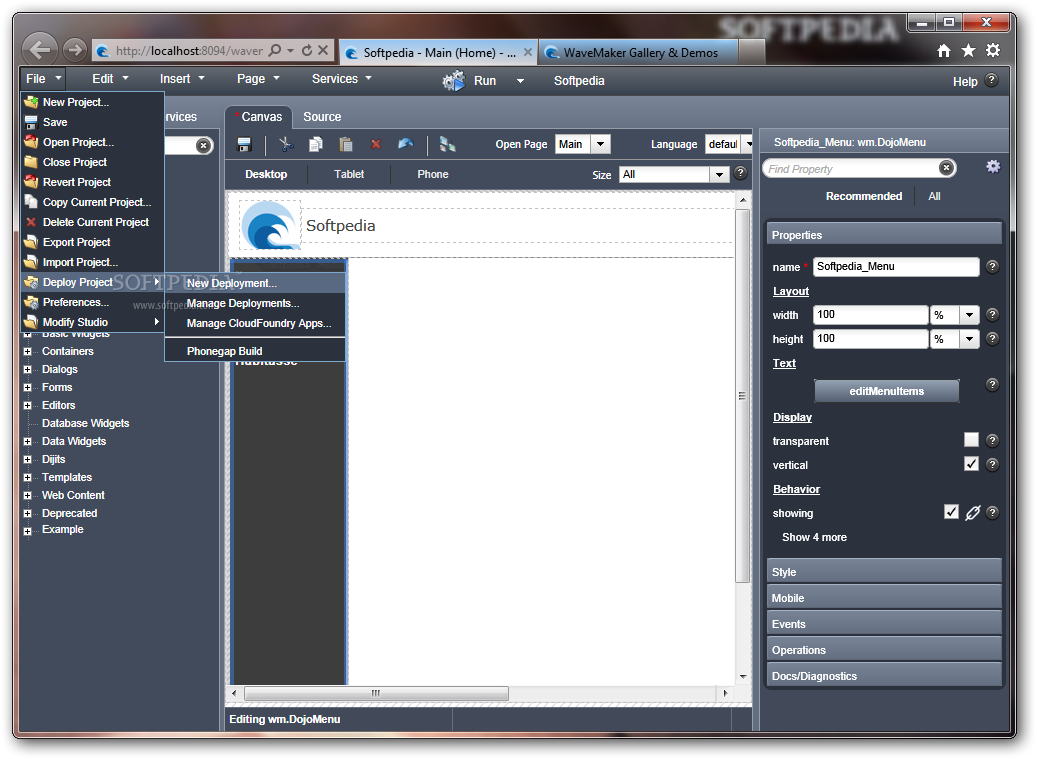Open the WaveMaker Gallery & Demos browser tab

(639, 52)
